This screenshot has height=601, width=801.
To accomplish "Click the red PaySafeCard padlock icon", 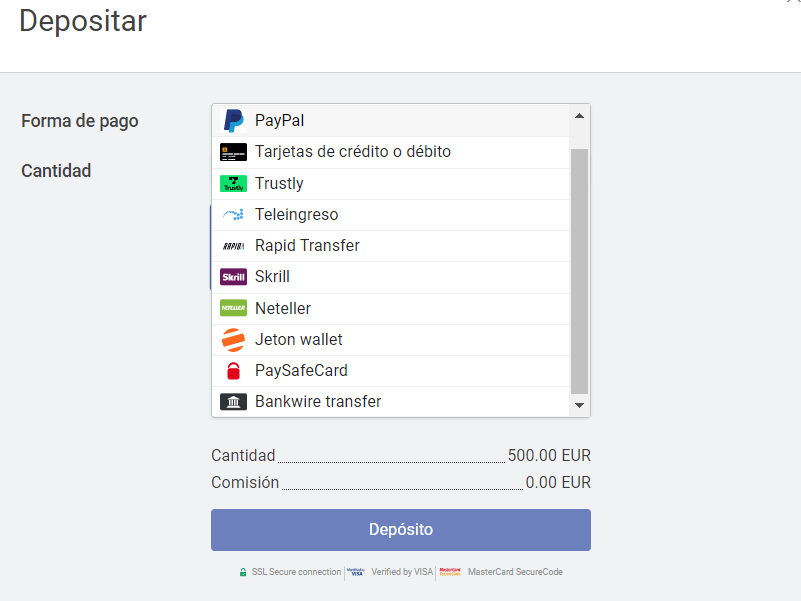I will (x=233, y=371).
